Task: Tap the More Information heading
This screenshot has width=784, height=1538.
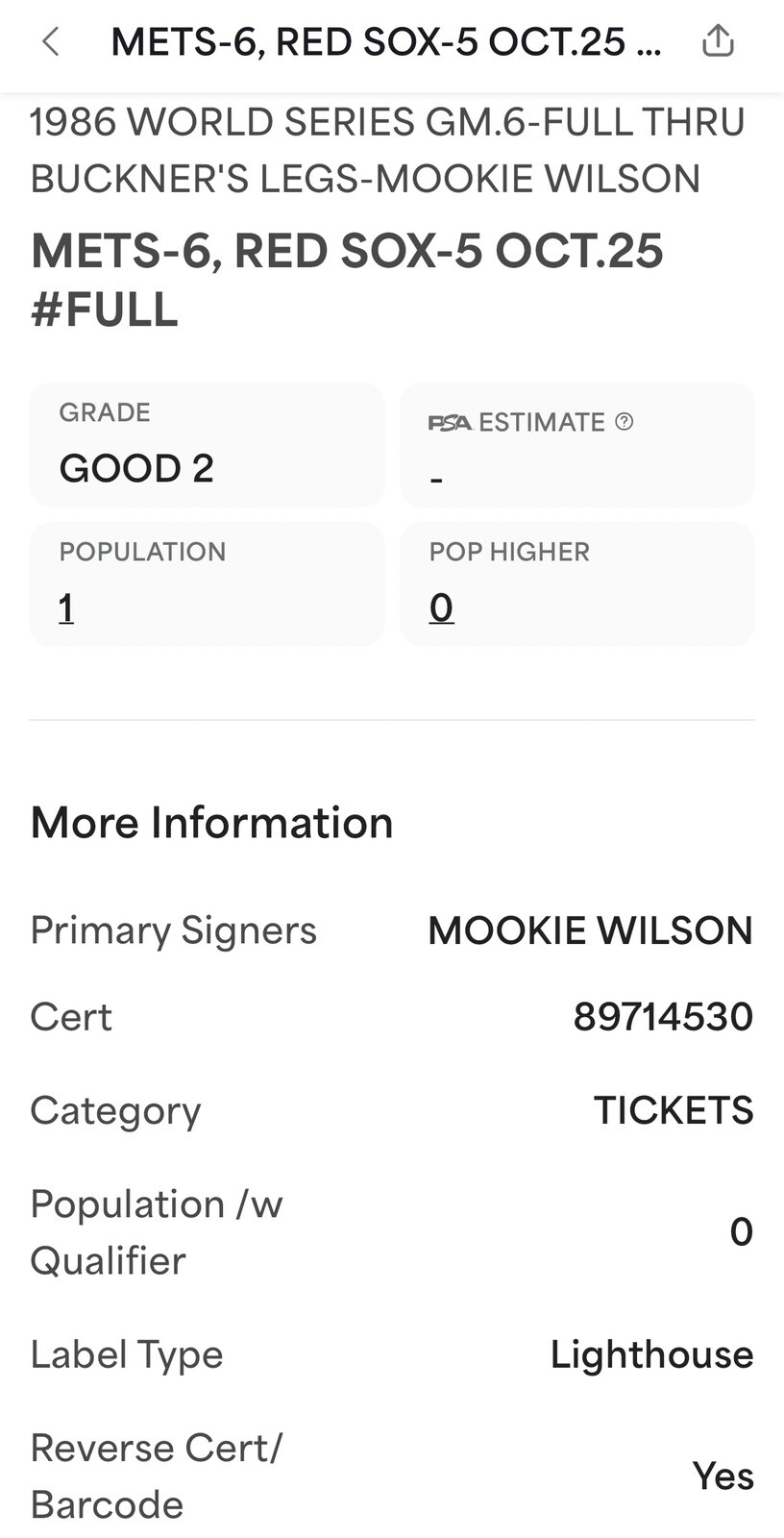Action: click(211, 823)
